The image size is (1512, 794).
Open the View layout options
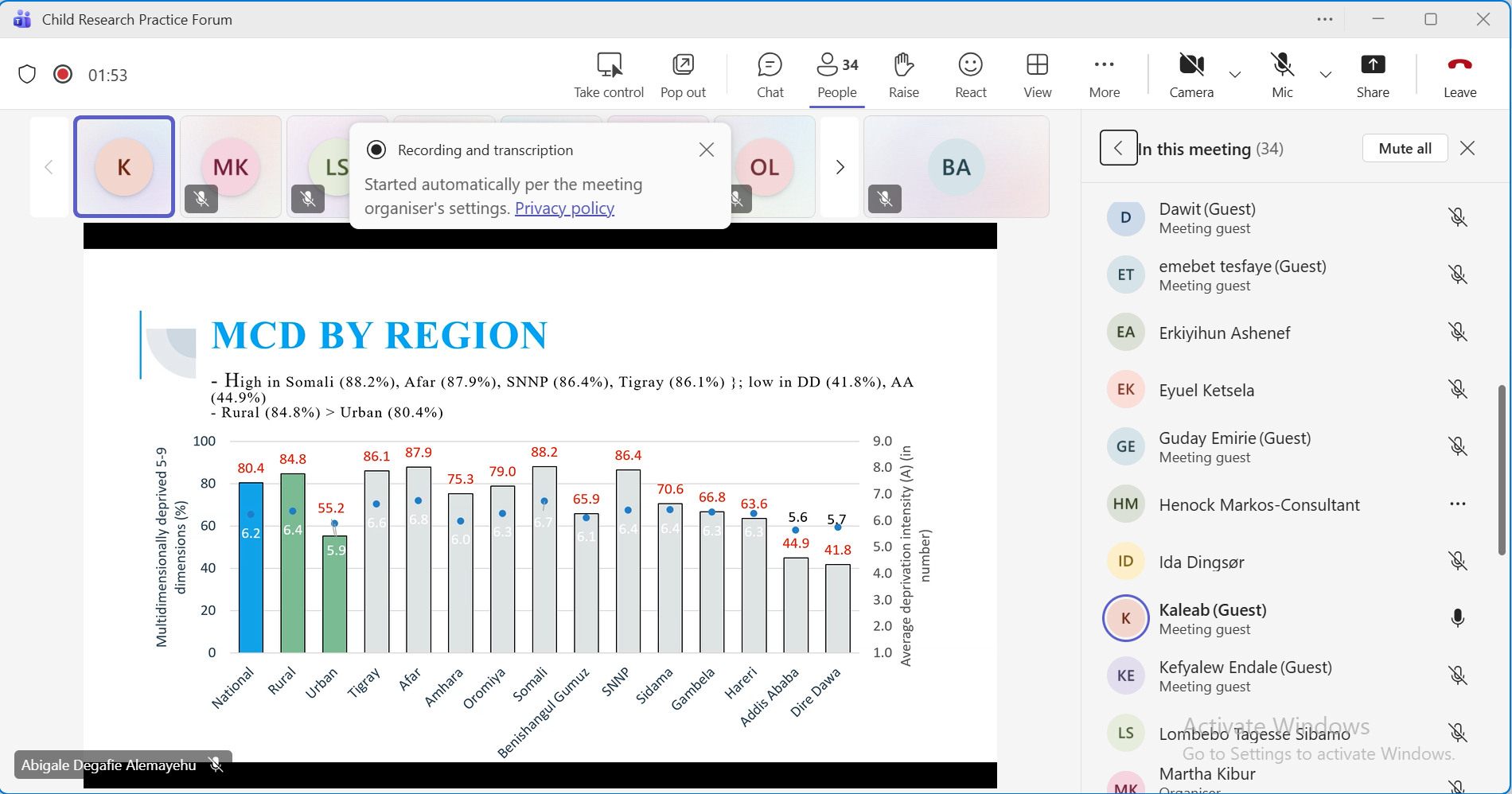tap(1037, 75)
